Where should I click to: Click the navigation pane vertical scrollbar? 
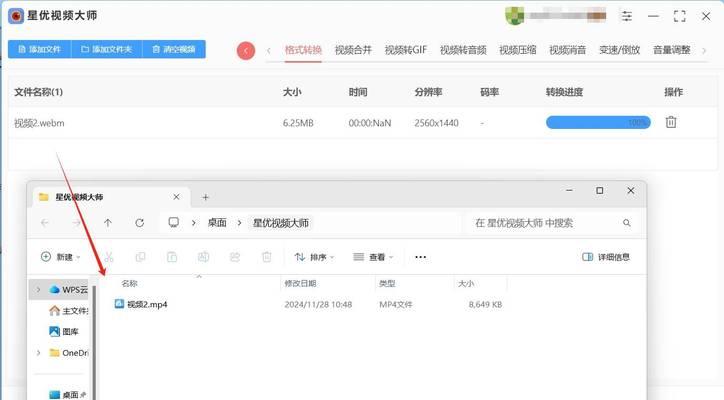click(x=94, y=342)
